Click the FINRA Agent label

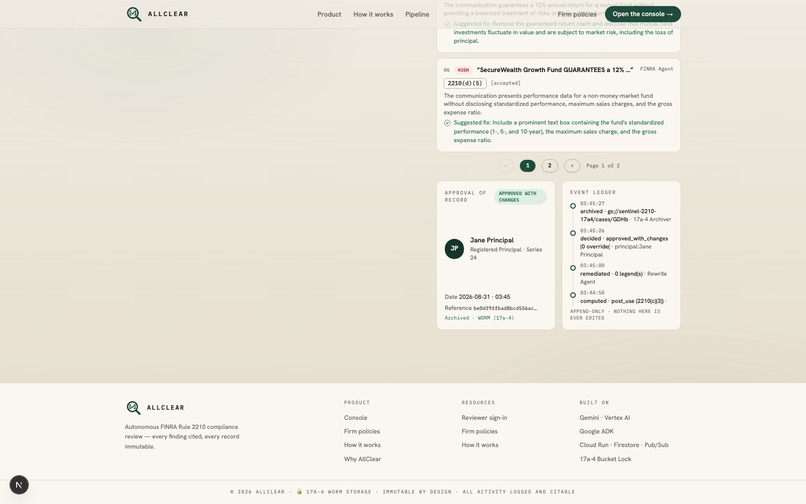click(656, 69)
